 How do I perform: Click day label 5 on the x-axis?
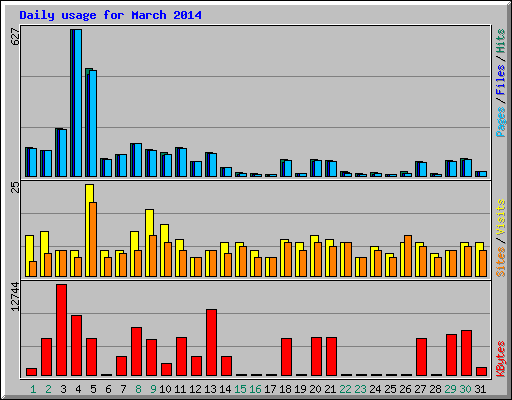[x=93, y=389]
